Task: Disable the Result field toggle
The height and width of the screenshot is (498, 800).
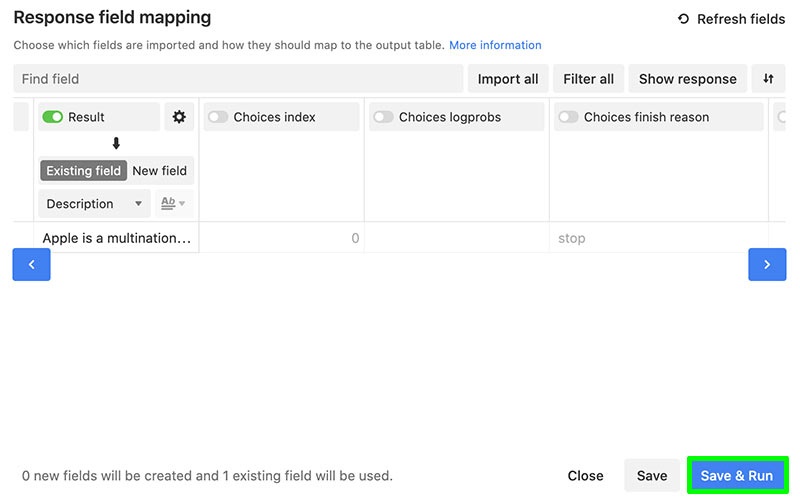Action: click(53, 117)
